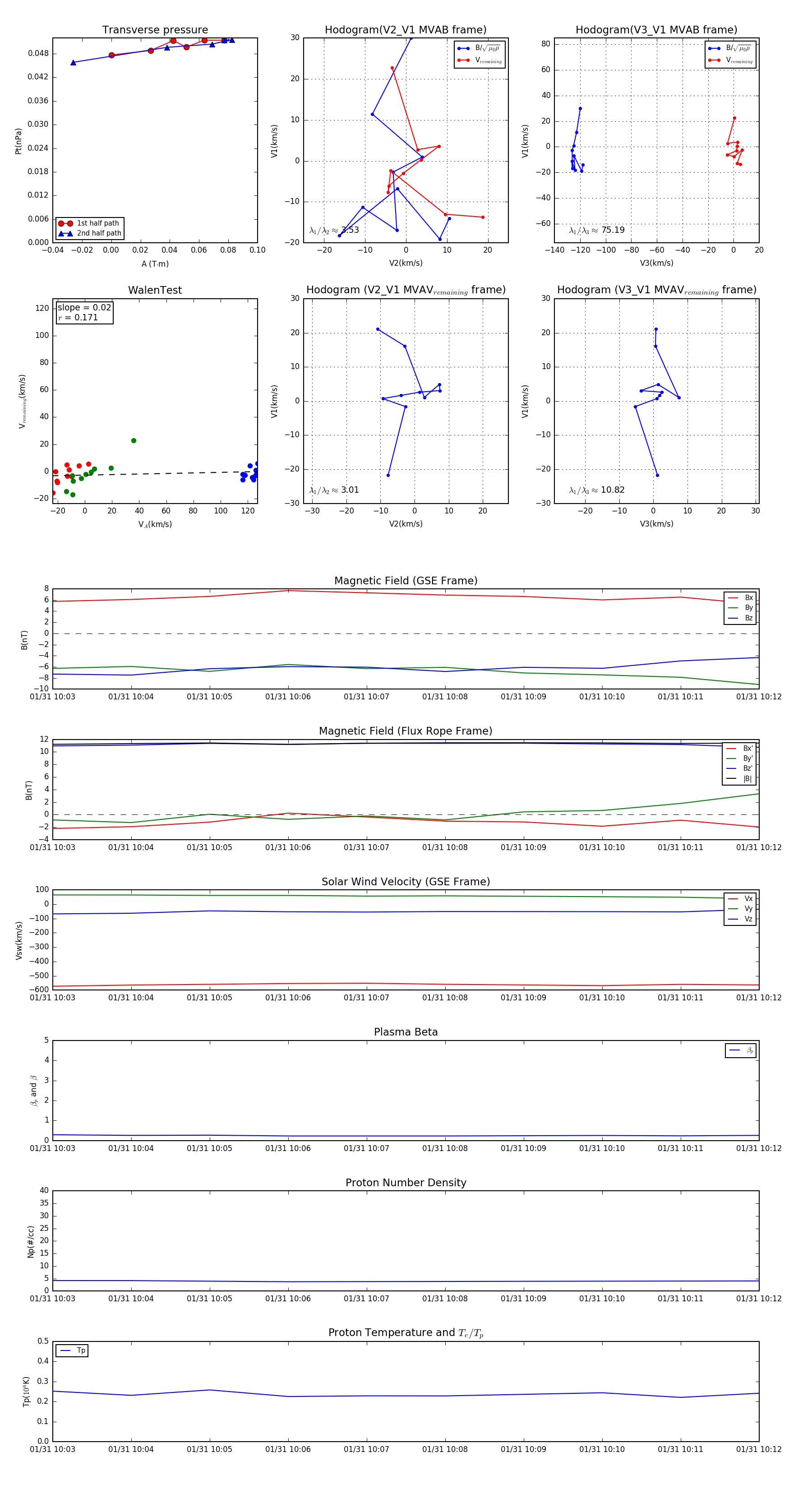Click the isolated green point near 36 in WalenTest

134,440
